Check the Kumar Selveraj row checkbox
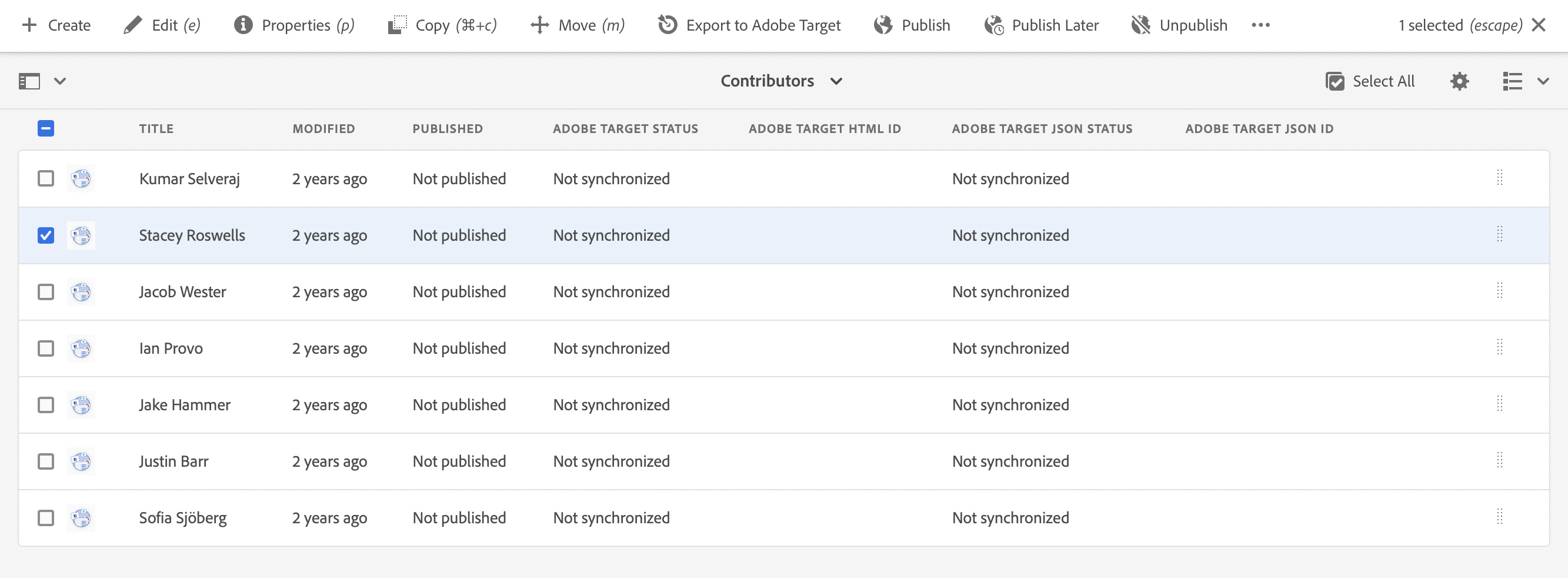 click(46, 178)
